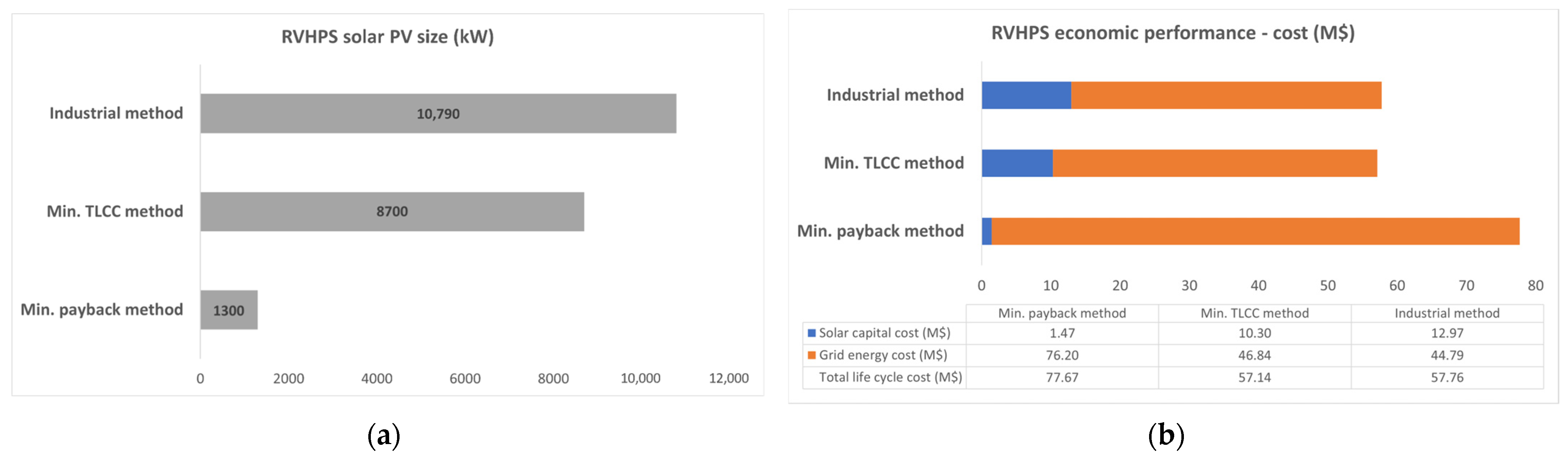Click the Industrial method gray bar labeled 10,790
Image resolution: width=1568 pixels, height=457 pixels.
tap(438, 113)
